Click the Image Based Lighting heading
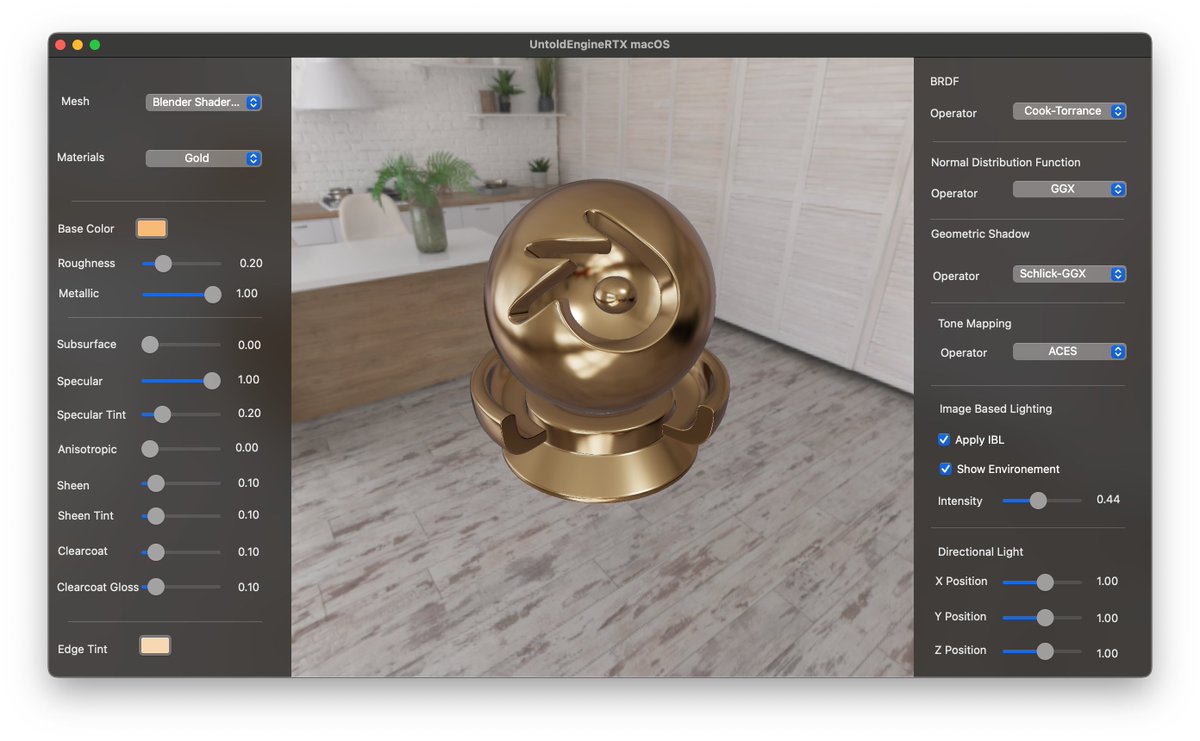The height and width of the screenshot is (741, 1200). pos(996,409)
